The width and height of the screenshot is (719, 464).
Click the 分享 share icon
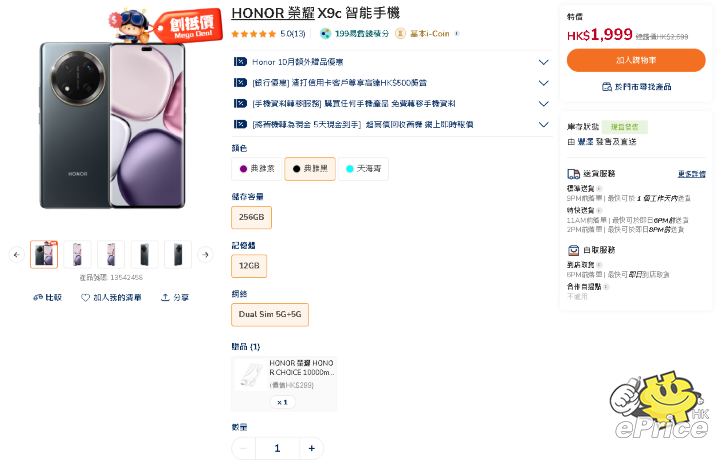(165, 297)
